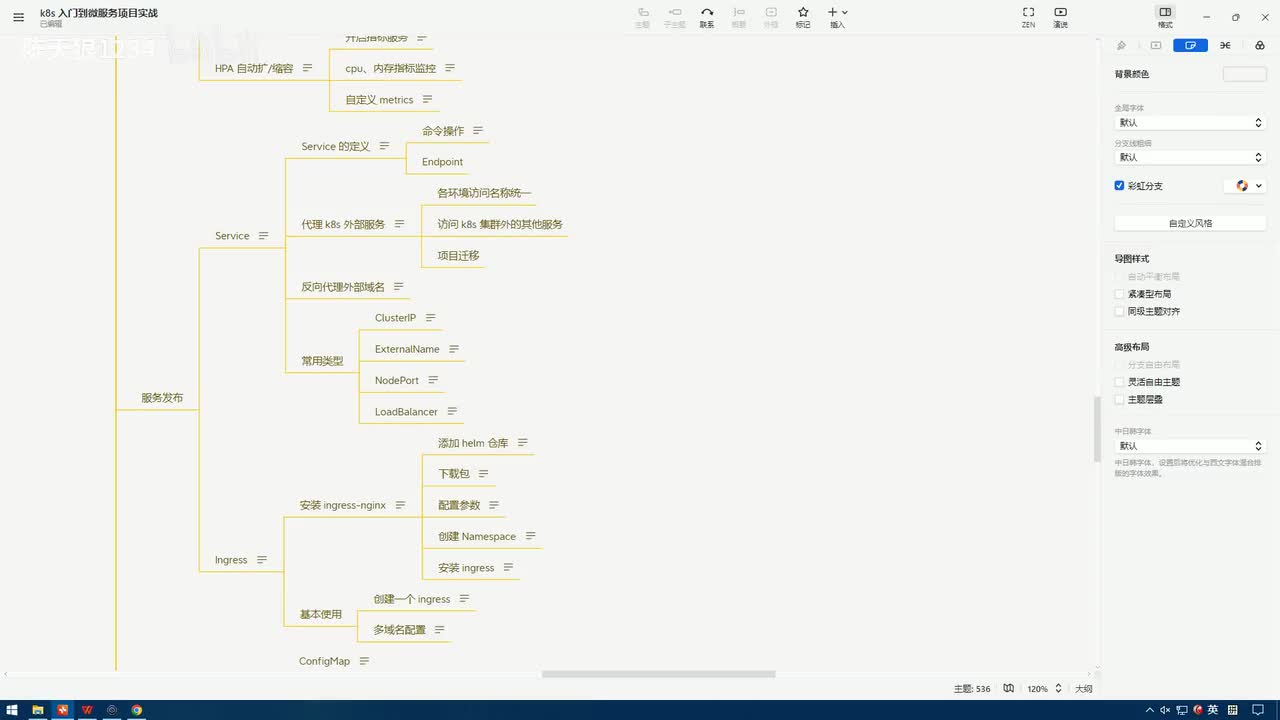Enable 主题层叠 topic overlap
The height and width of the screenshot is (720, 1280).
(x=1120, y=399)
